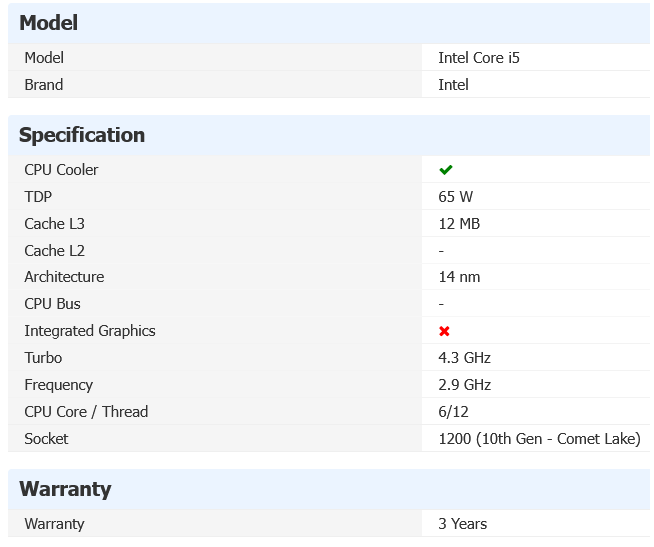Select the Intel Core i5 model value
Image resolution: width=654 pixels, height=547 pixels.
pos(479,58)
